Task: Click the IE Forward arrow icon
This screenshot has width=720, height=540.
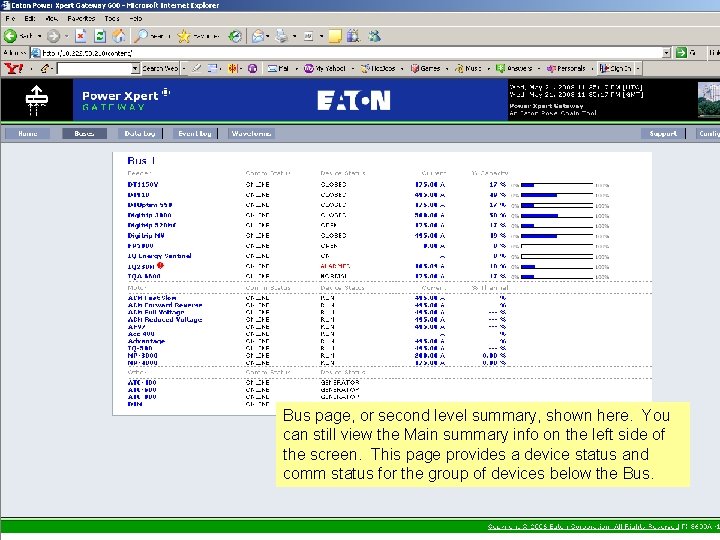Action: [x=53, y=36]
